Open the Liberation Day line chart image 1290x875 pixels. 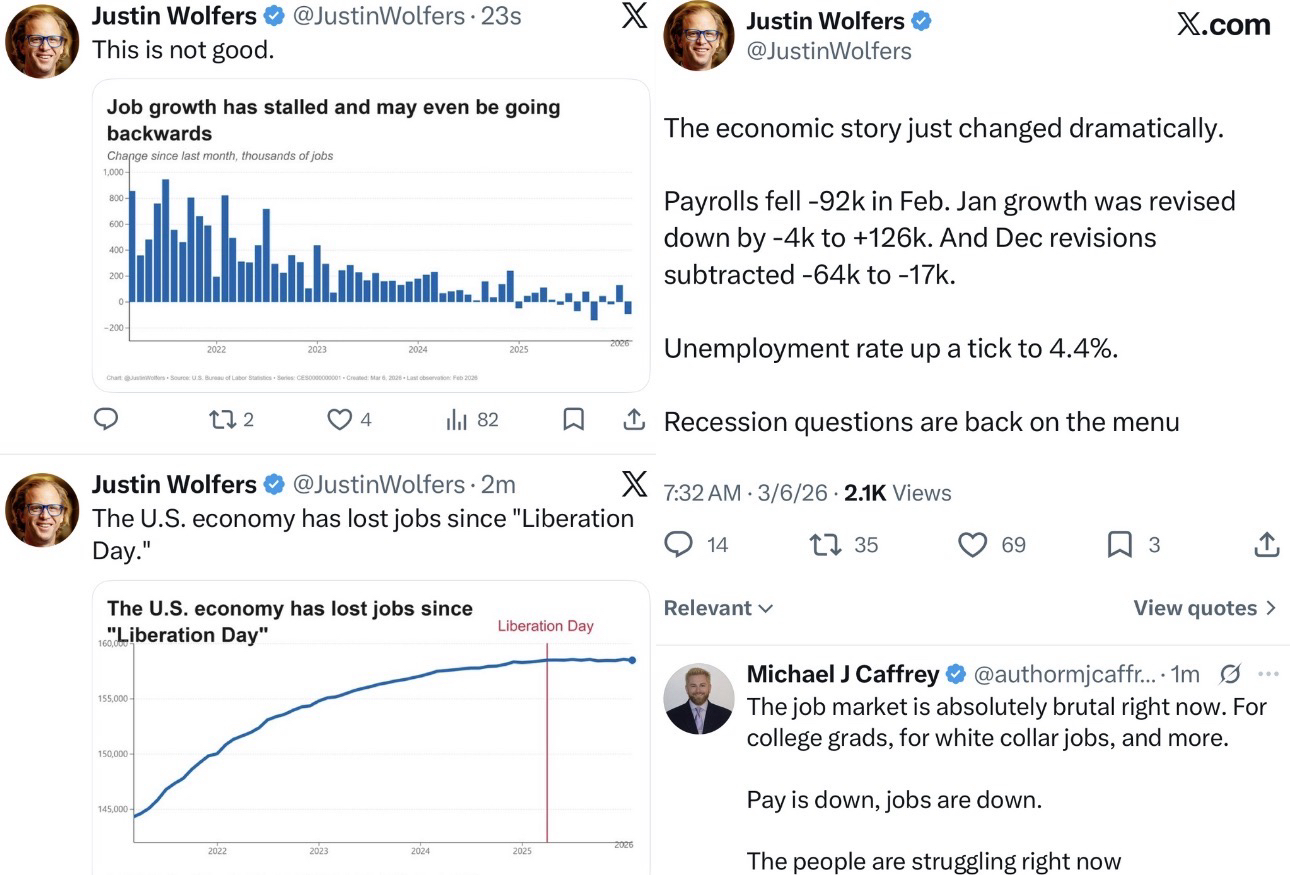(371, 730)
